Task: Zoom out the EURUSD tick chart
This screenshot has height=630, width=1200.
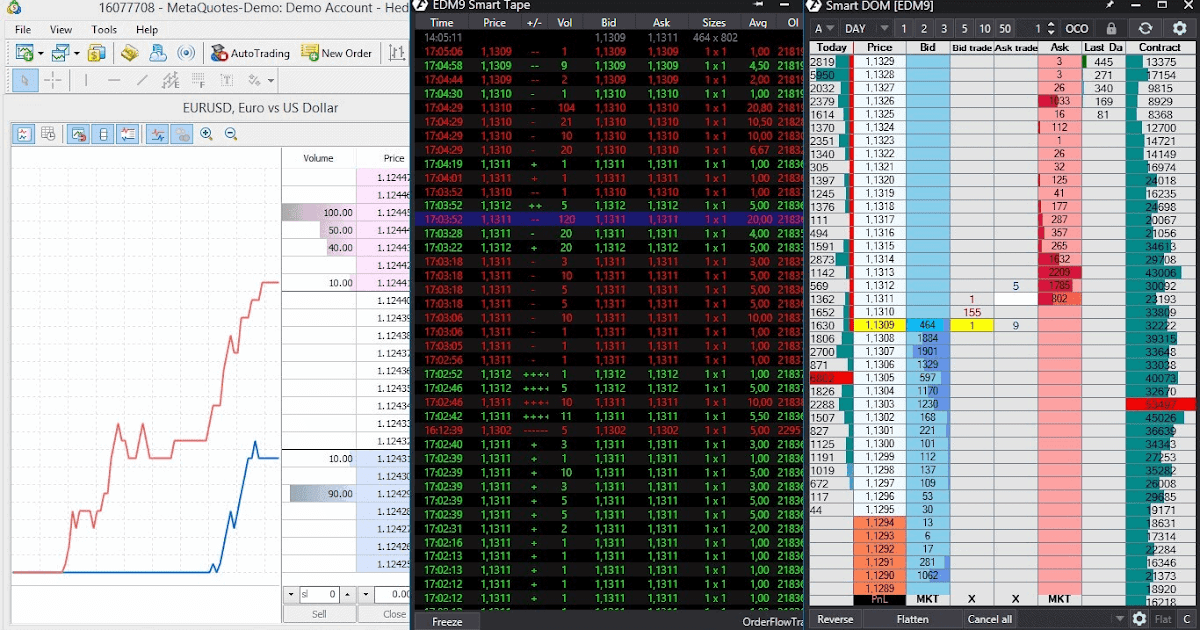Action: (x=231, y=133)
